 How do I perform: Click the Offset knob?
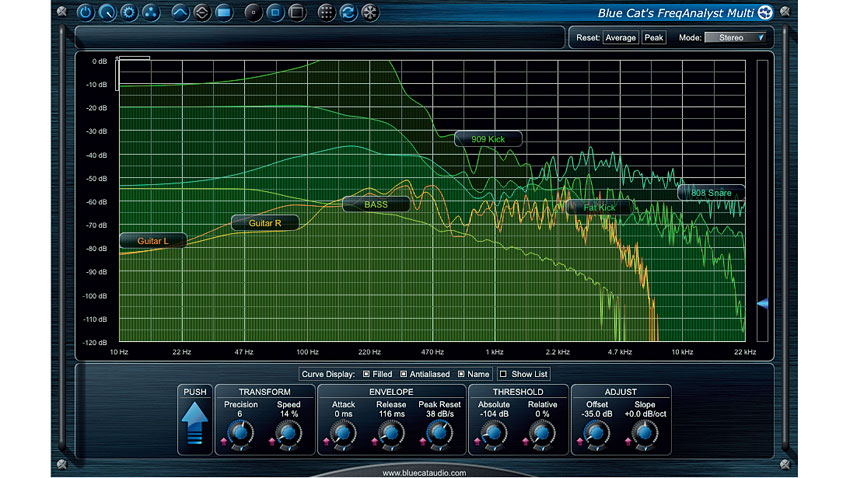[597, 433]
